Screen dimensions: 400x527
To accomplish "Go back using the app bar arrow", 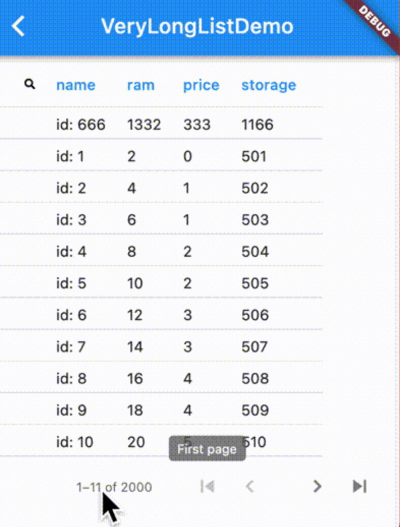I will (x=18, y=26).
